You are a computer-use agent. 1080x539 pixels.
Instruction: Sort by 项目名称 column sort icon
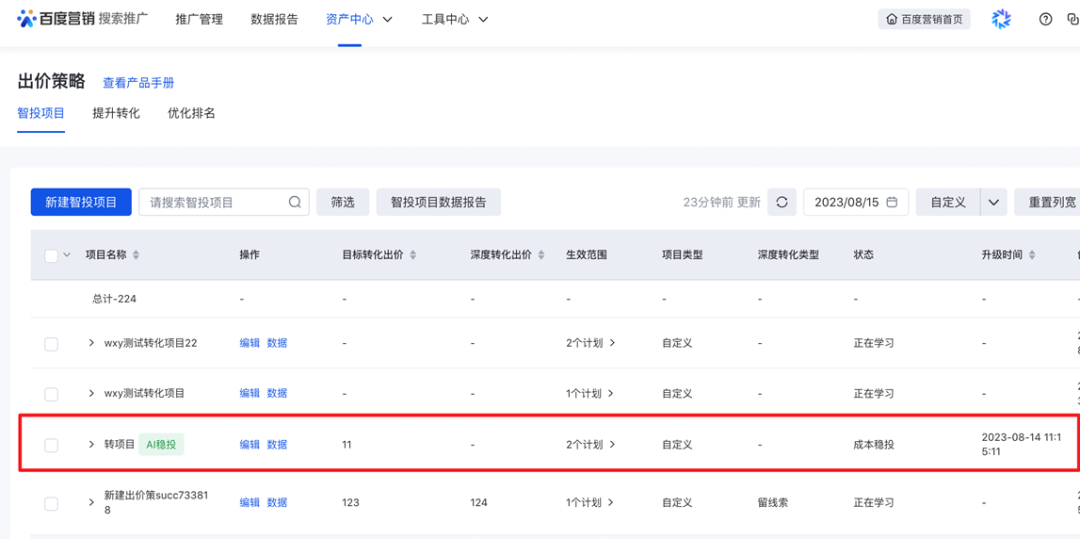tap(136, 255)
